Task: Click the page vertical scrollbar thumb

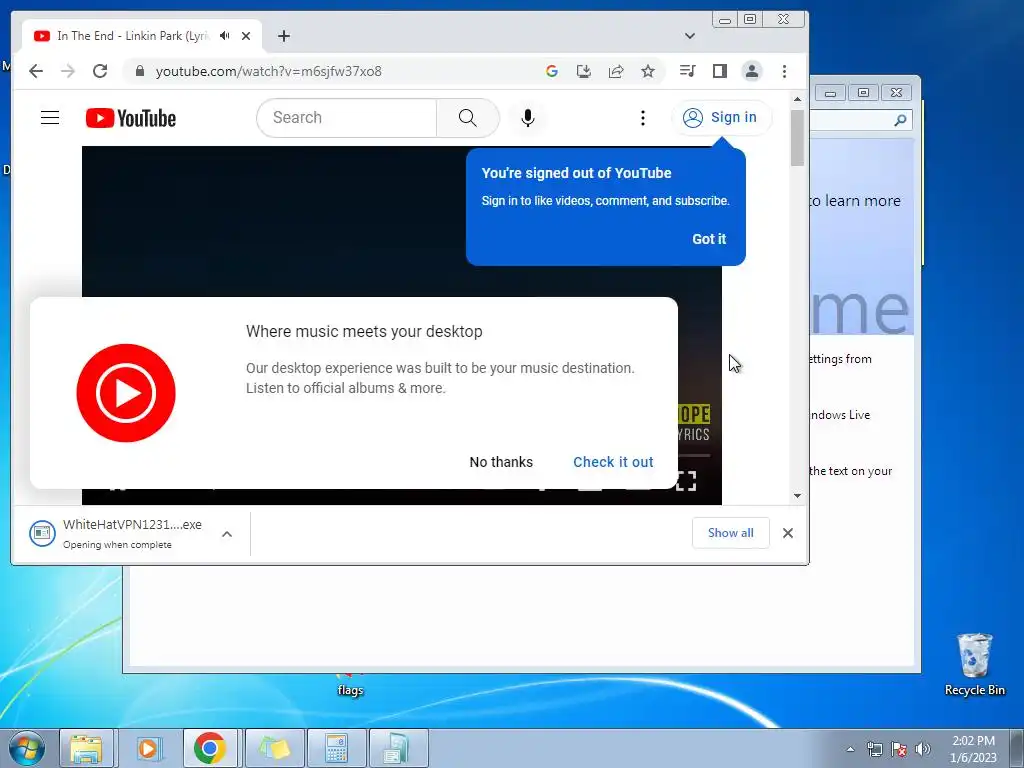Action: (x=797, y=138)
